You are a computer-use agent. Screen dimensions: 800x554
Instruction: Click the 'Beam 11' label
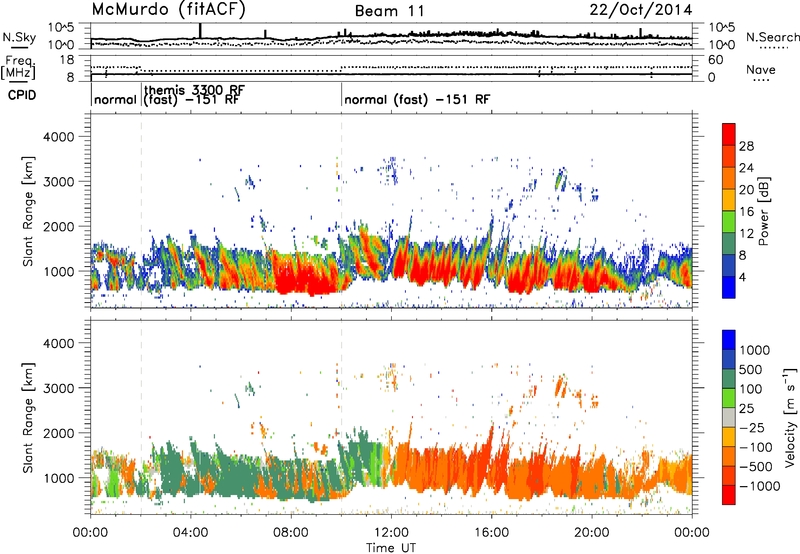click(x=389, y=11)
